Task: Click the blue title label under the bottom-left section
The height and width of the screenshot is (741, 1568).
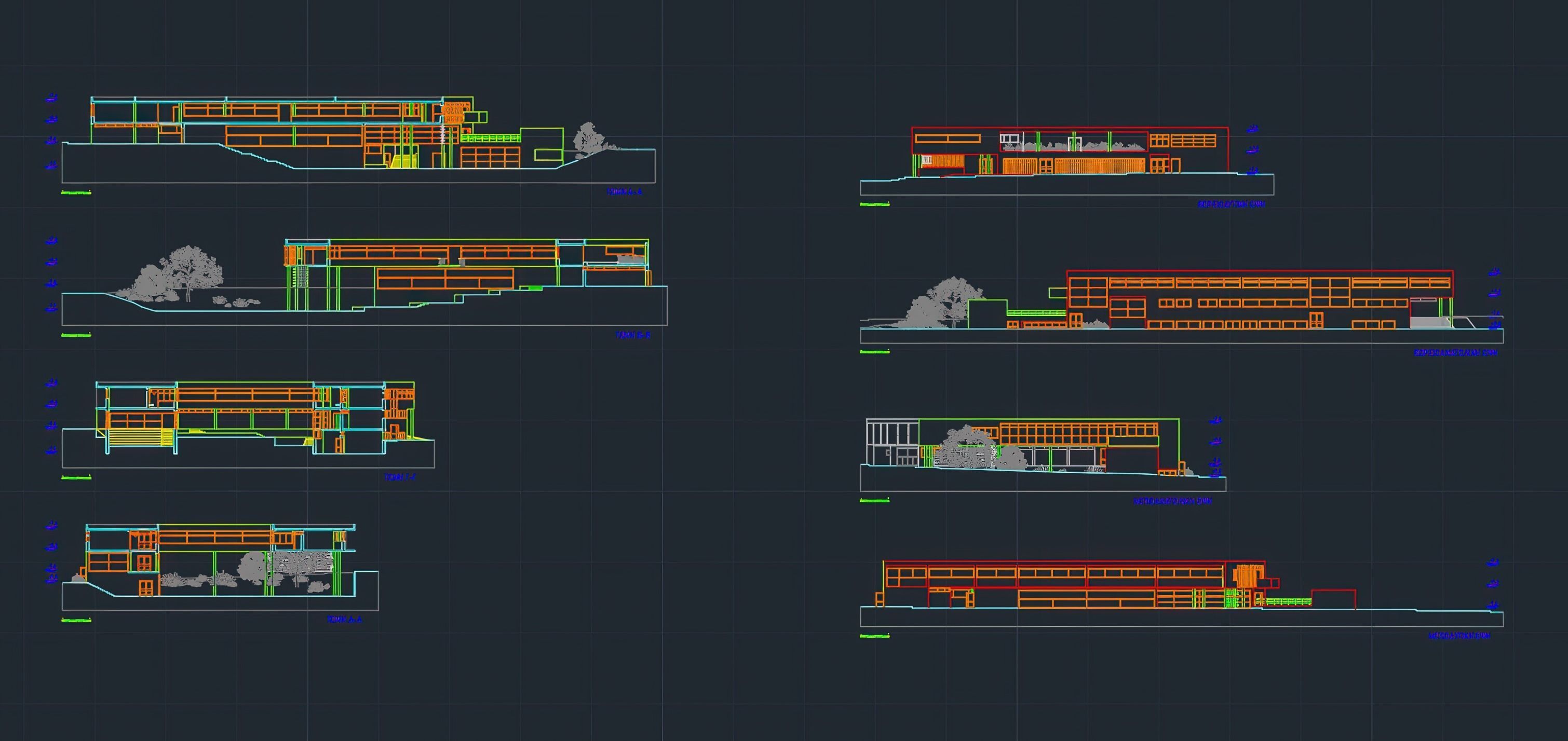Action: point(345,620)
